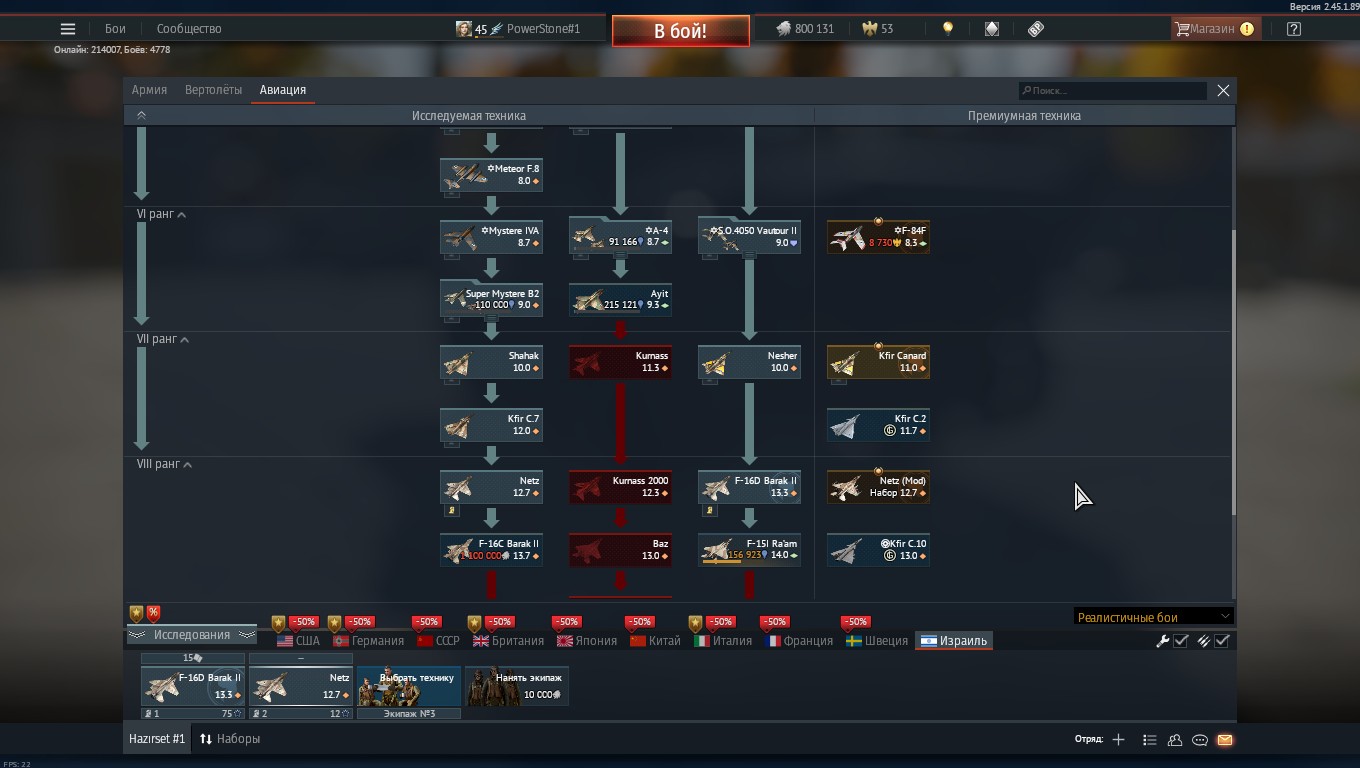
Task: Select the F-16D Barak II in research tree
Action: [749, 487]
